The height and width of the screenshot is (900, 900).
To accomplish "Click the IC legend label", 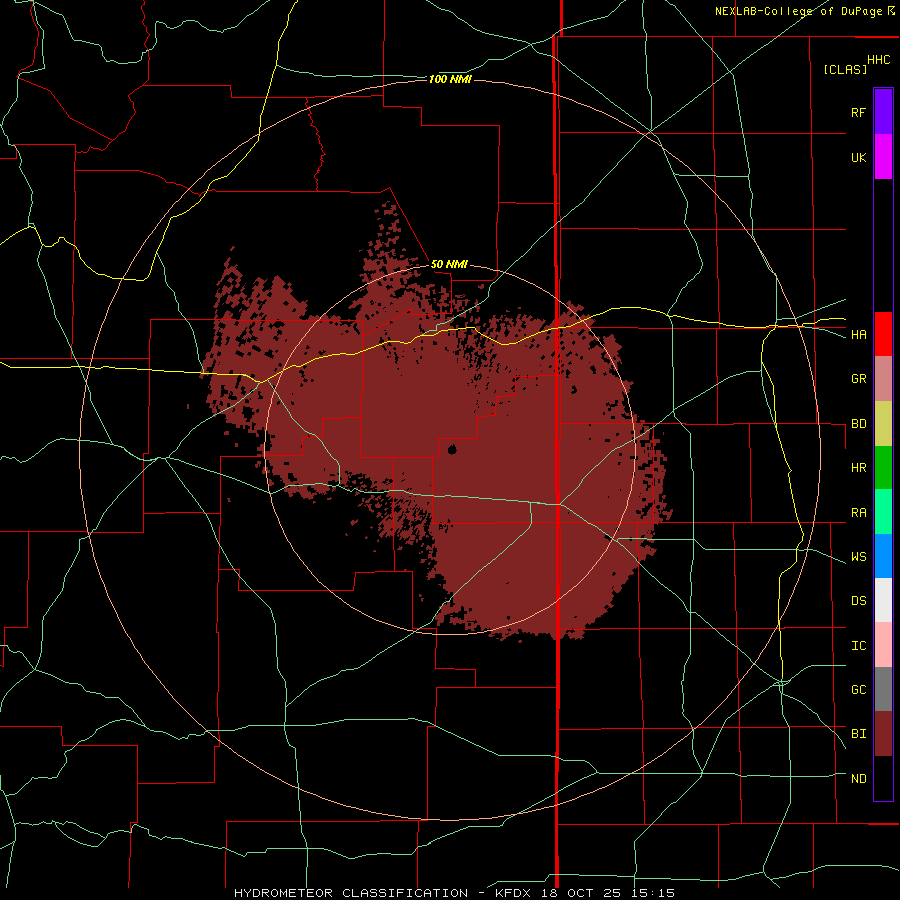I will (x=858, y=646).
